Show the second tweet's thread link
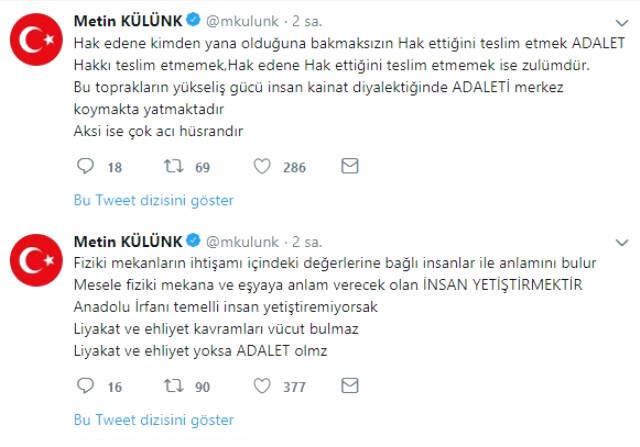The height and width of the screenshot is (447, 640). (x=153, y=419)
